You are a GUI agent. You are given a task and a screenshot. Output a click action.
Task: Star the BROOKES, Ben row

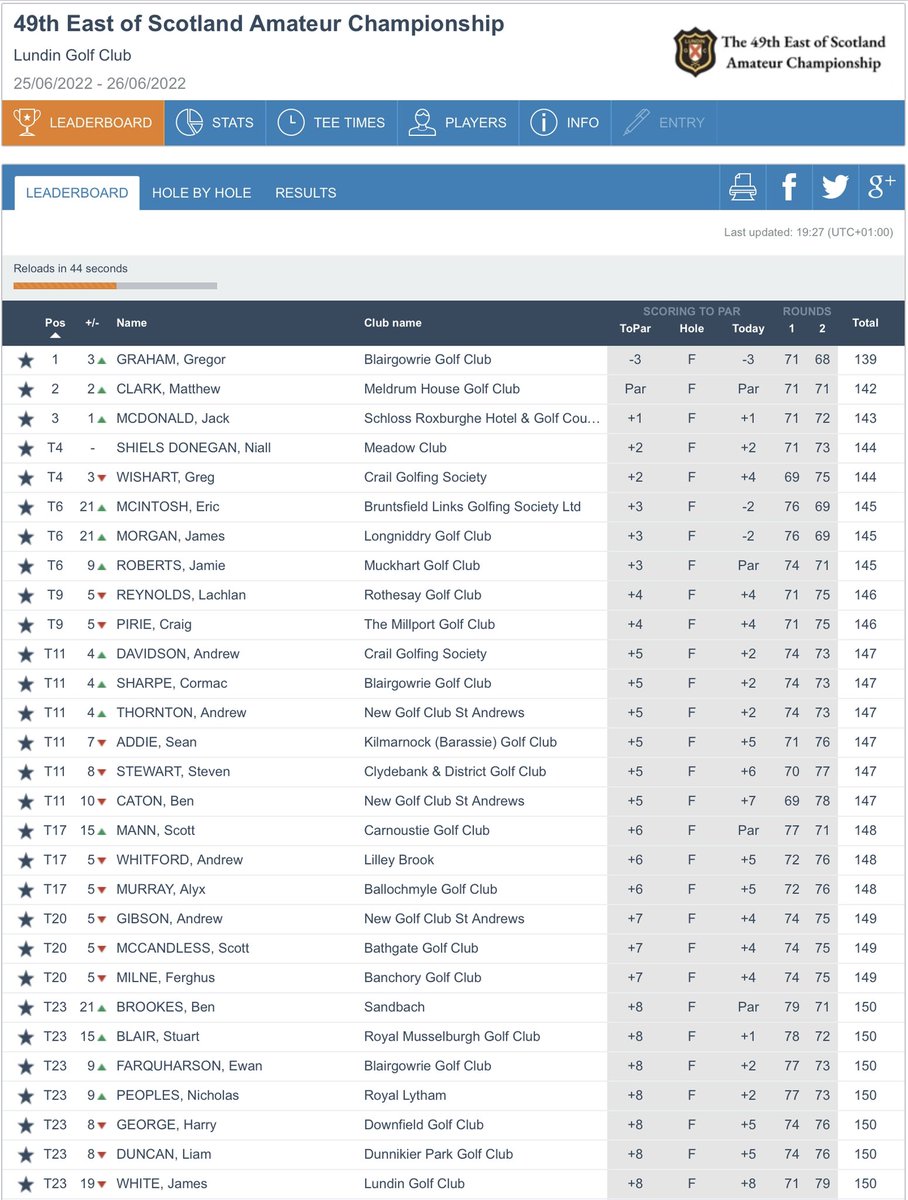26,1007
